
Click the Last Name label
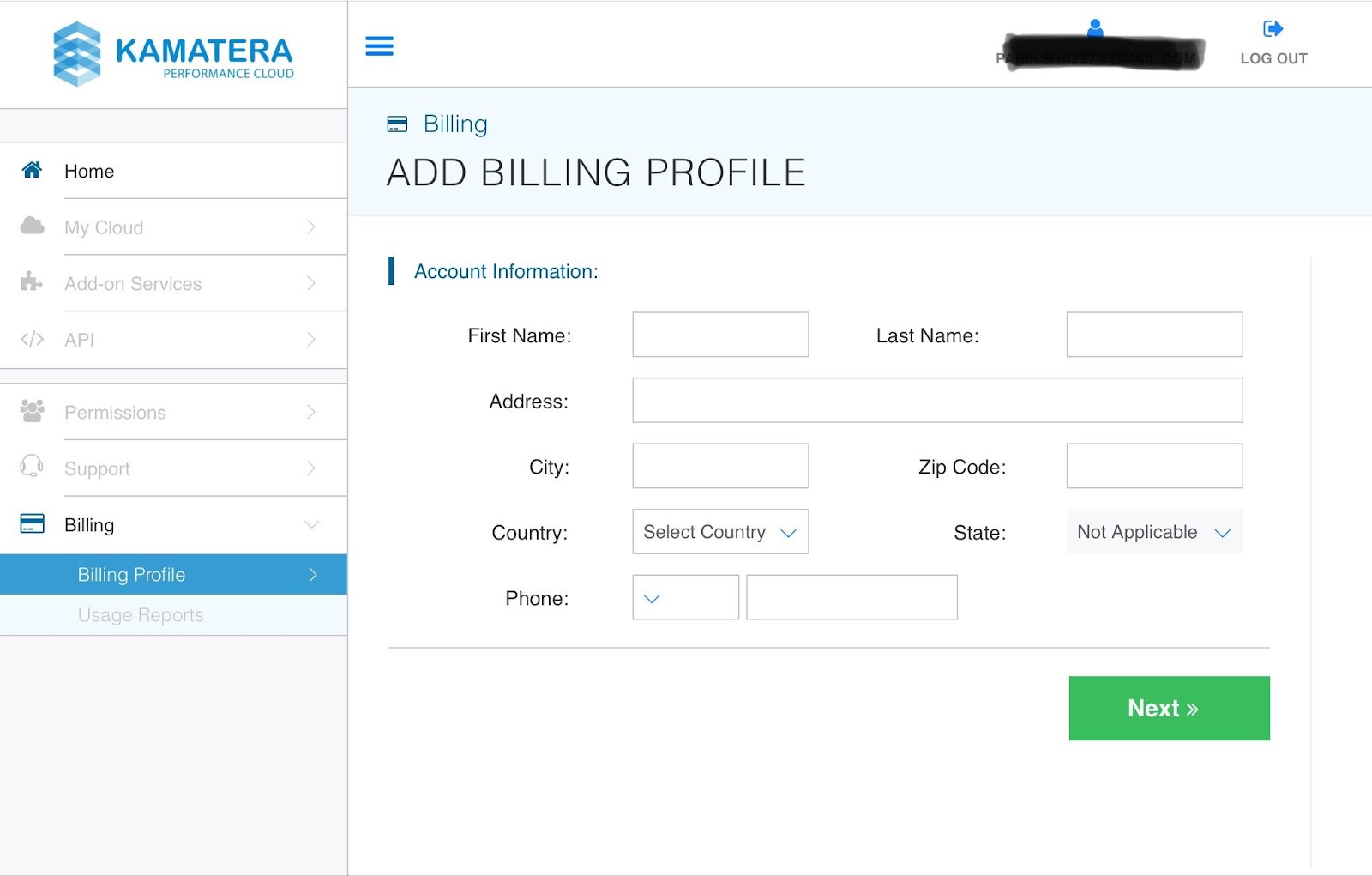pyautogui.click(x=927, y=335)
